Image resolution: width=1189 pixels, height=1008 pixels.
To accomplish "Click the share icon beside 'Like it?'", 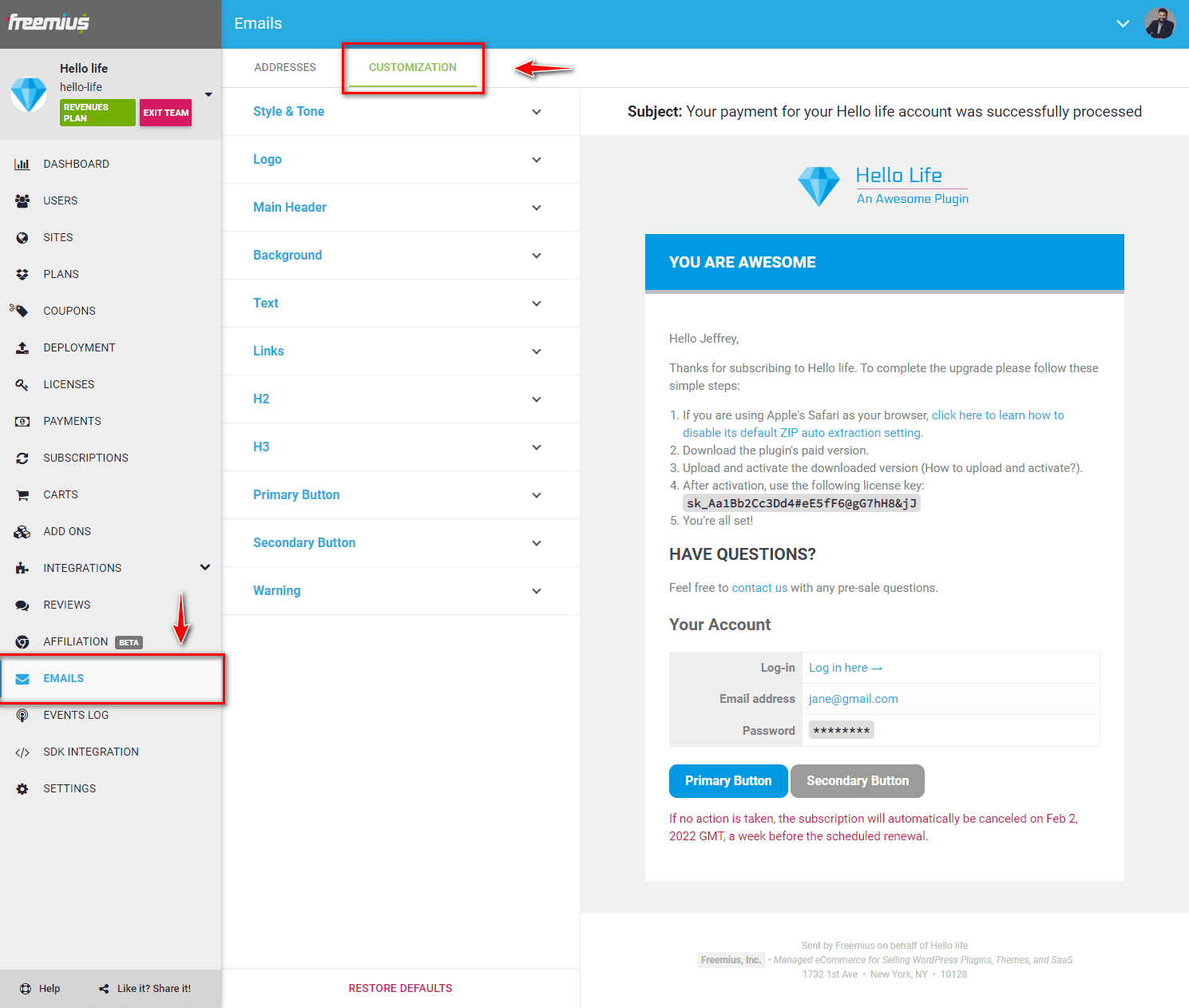I will (x=104, y=988).
